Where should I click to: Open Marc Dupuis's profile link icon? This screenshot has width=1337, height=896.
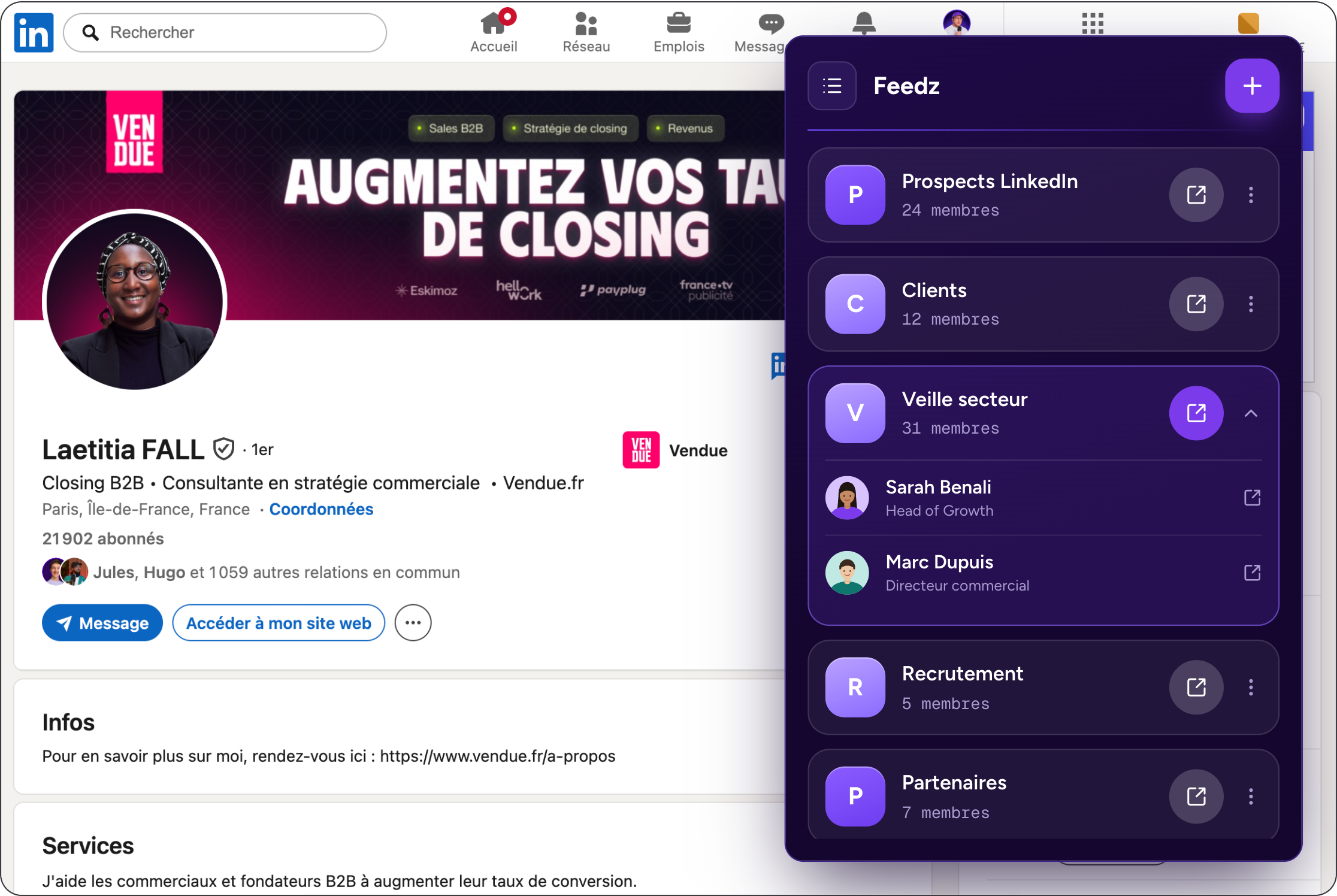tap(1252, 573)
